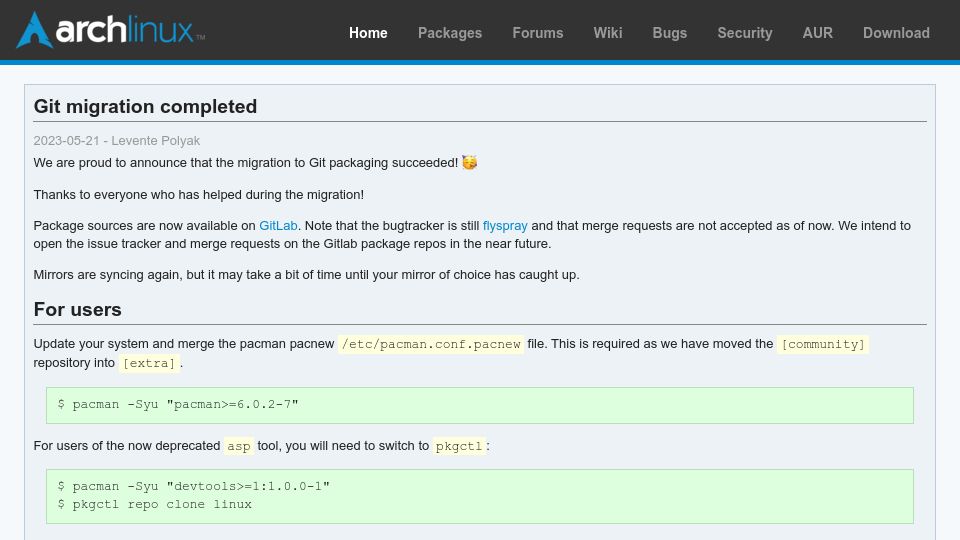Click the pacman>=6.0.2-7 command line
The height and width of the screenshot is (540, 960).
click(x=178, y=405)
